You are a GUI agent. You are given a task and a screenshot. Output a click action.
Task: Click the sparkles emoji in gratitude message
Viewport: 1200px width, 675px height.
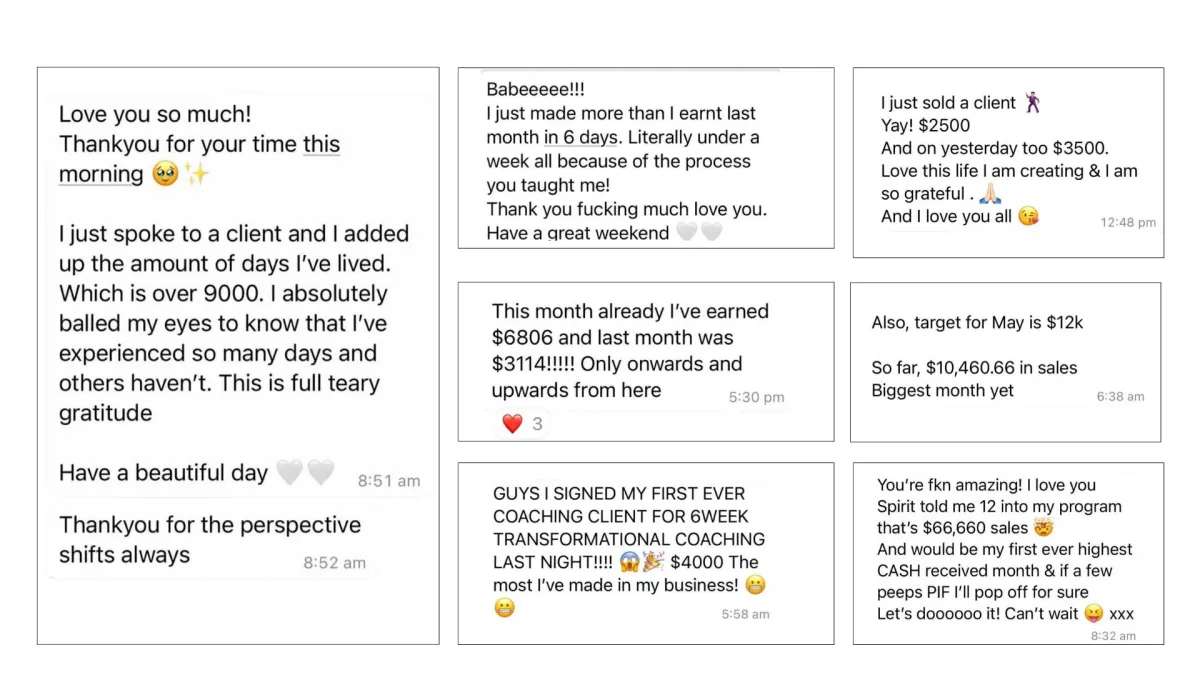tap(196, 175)
